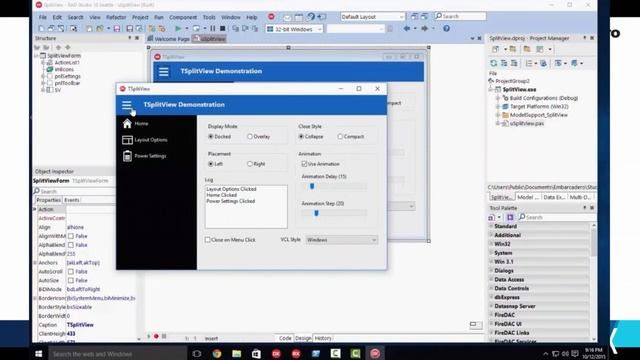Image resolution: width=640 pixels, height=360 pixels.
Task: Select the Docked display mode radio button
Action: click(211, 136)
